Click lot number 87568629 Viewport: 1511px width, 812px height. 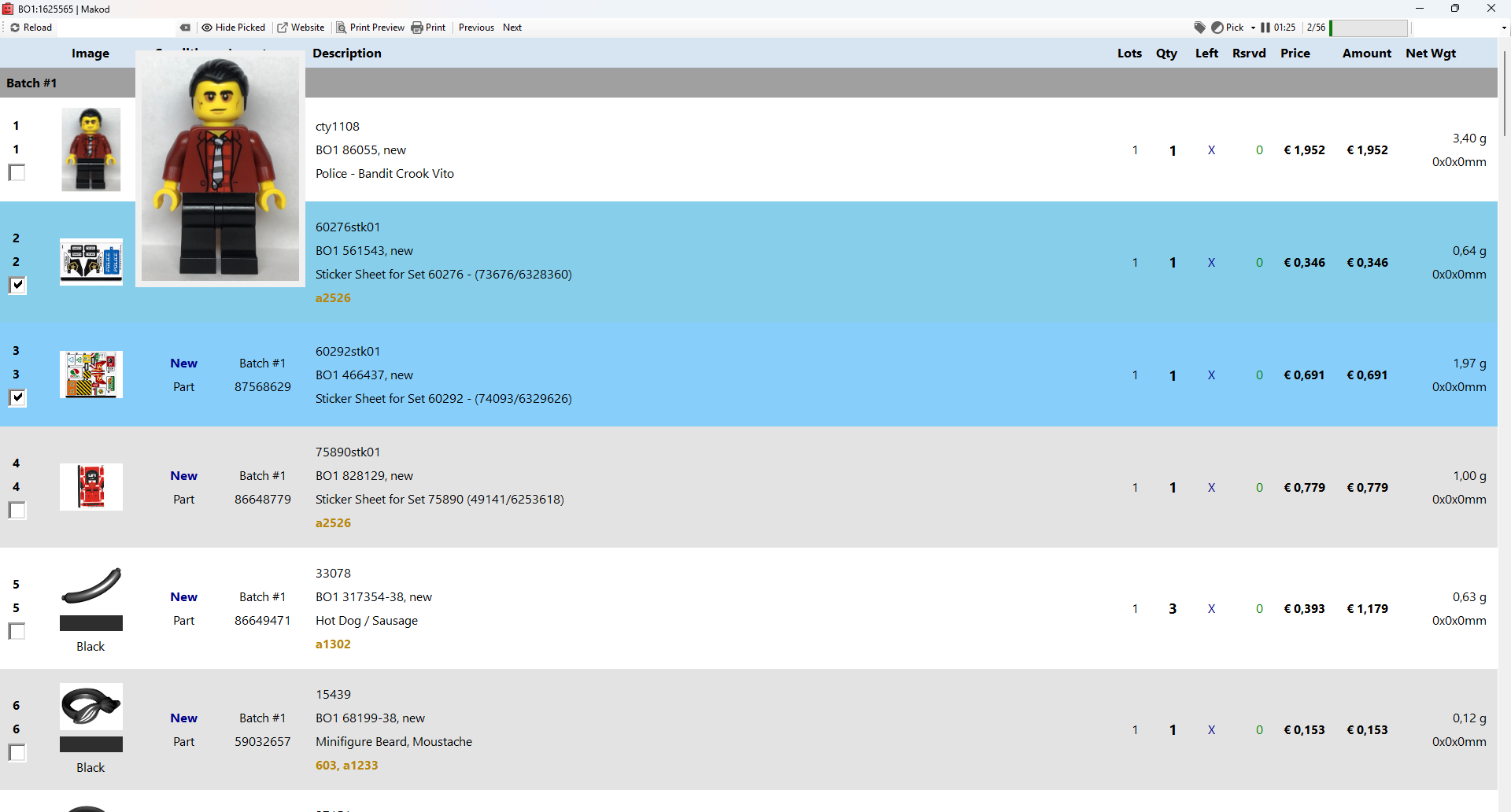pyautogui.click(x=262, y=387)
